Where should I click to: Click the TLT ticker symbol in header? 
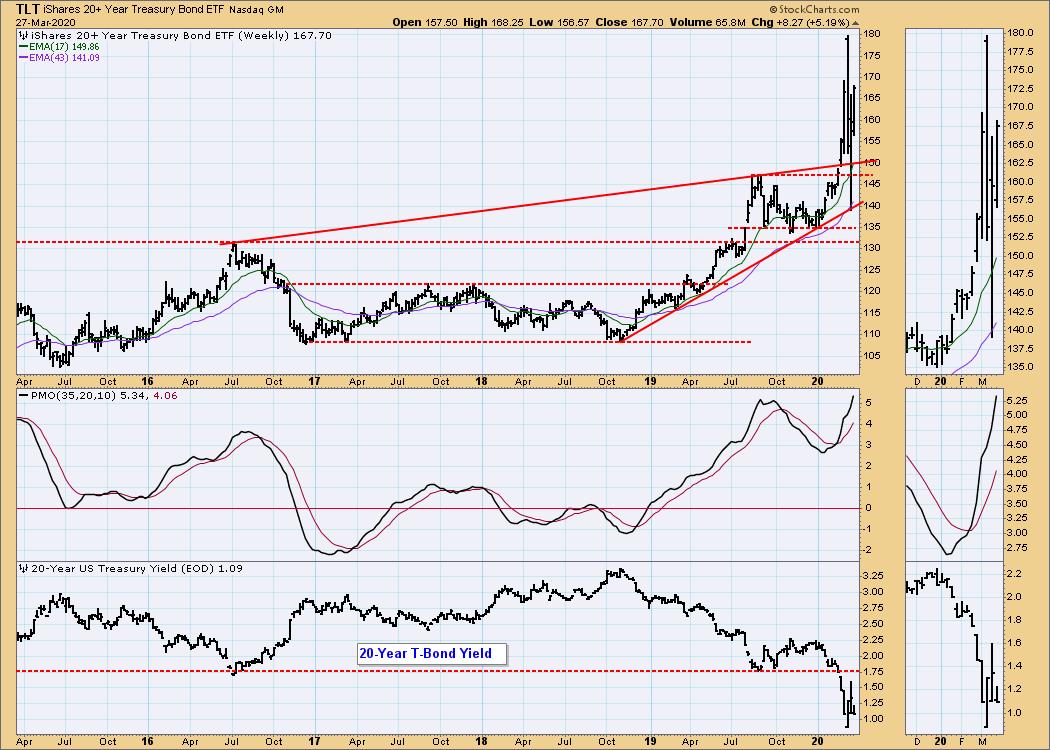point(27,9)
